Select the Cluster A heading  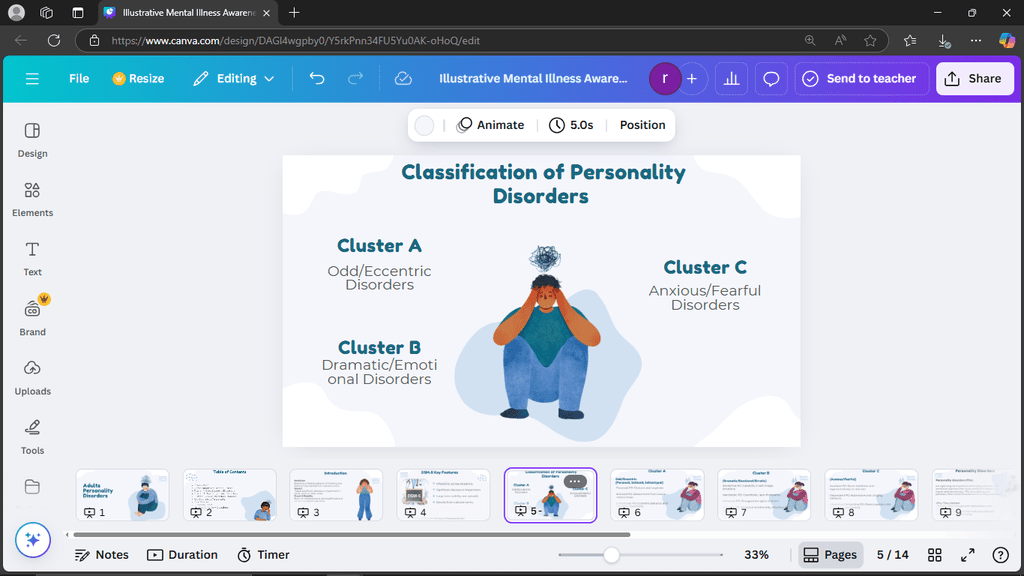[x=379, y=246]
